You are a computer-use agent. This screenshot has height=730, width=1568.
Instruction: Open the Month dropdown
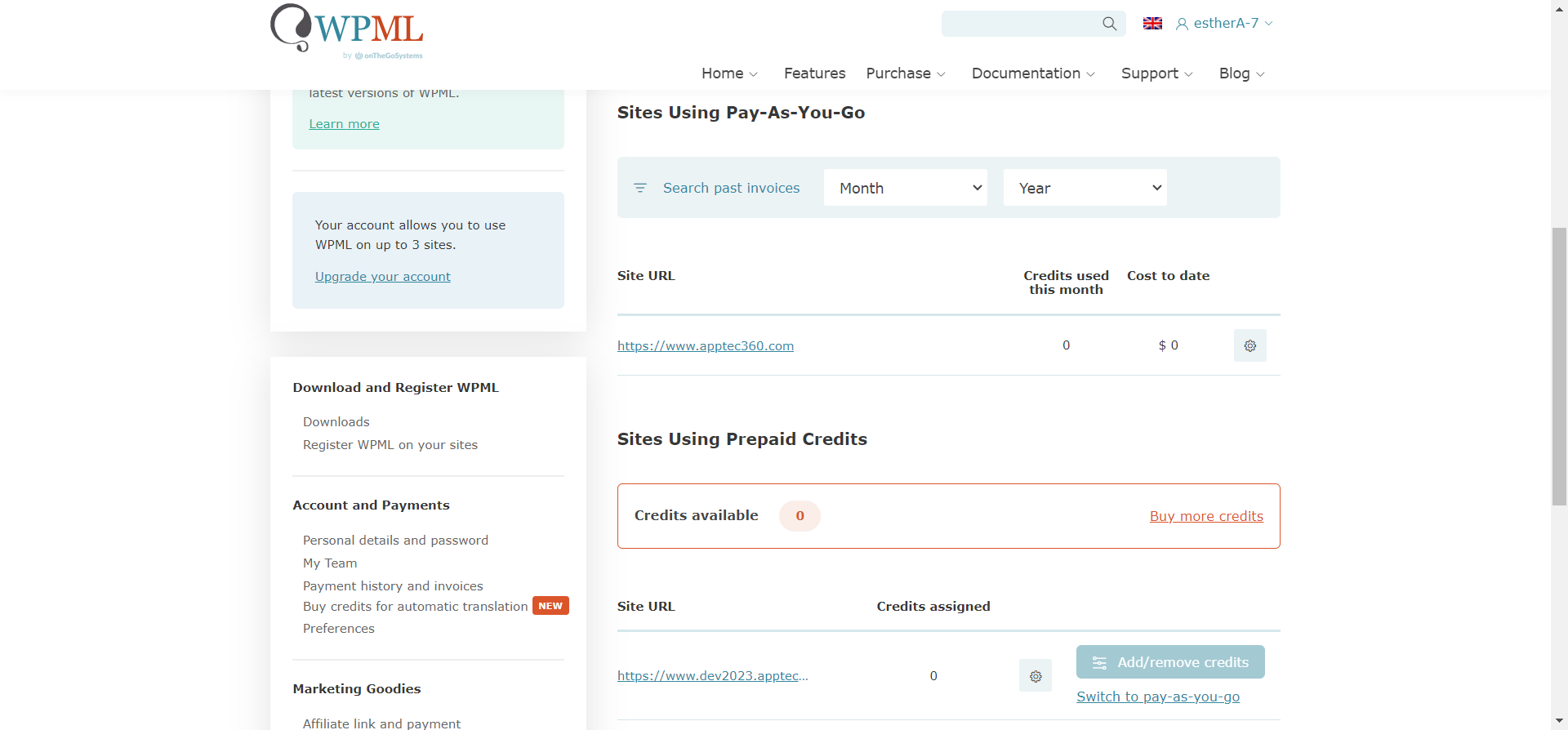pos(906,188)
